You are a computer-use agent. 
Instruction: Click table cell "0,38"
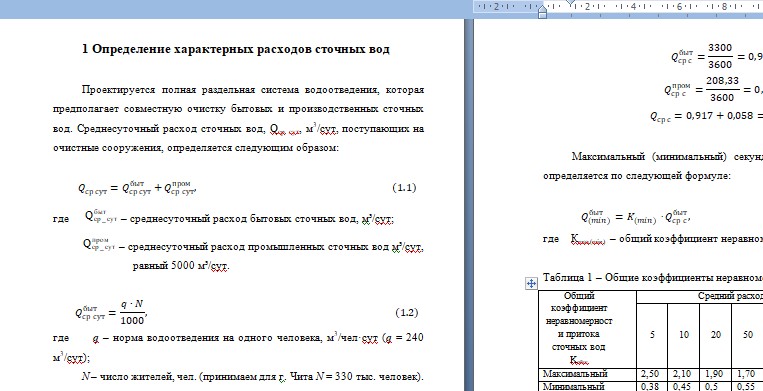pos(652,386)
